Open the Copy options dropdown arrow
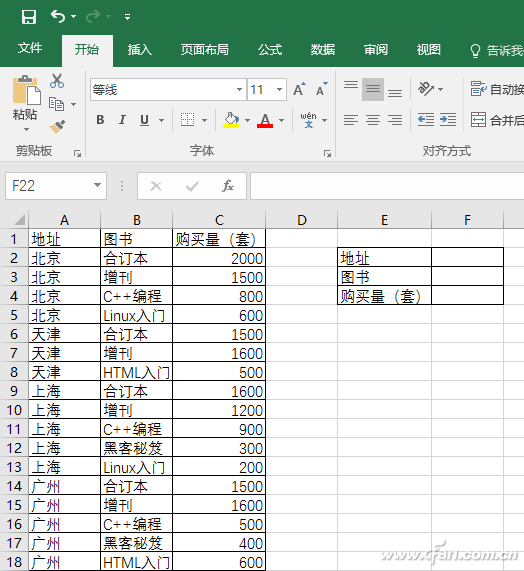 pos(74,105)
